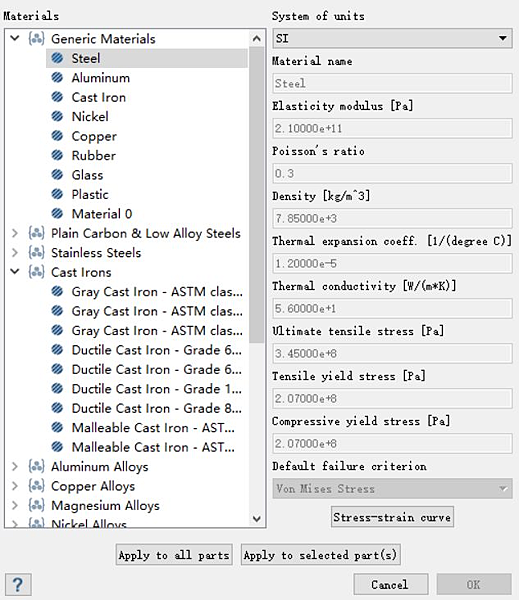Viewport: 519px width, 600px height.
Task: Click the Magnesium Alloys library icon
Action: click(36, 505)
